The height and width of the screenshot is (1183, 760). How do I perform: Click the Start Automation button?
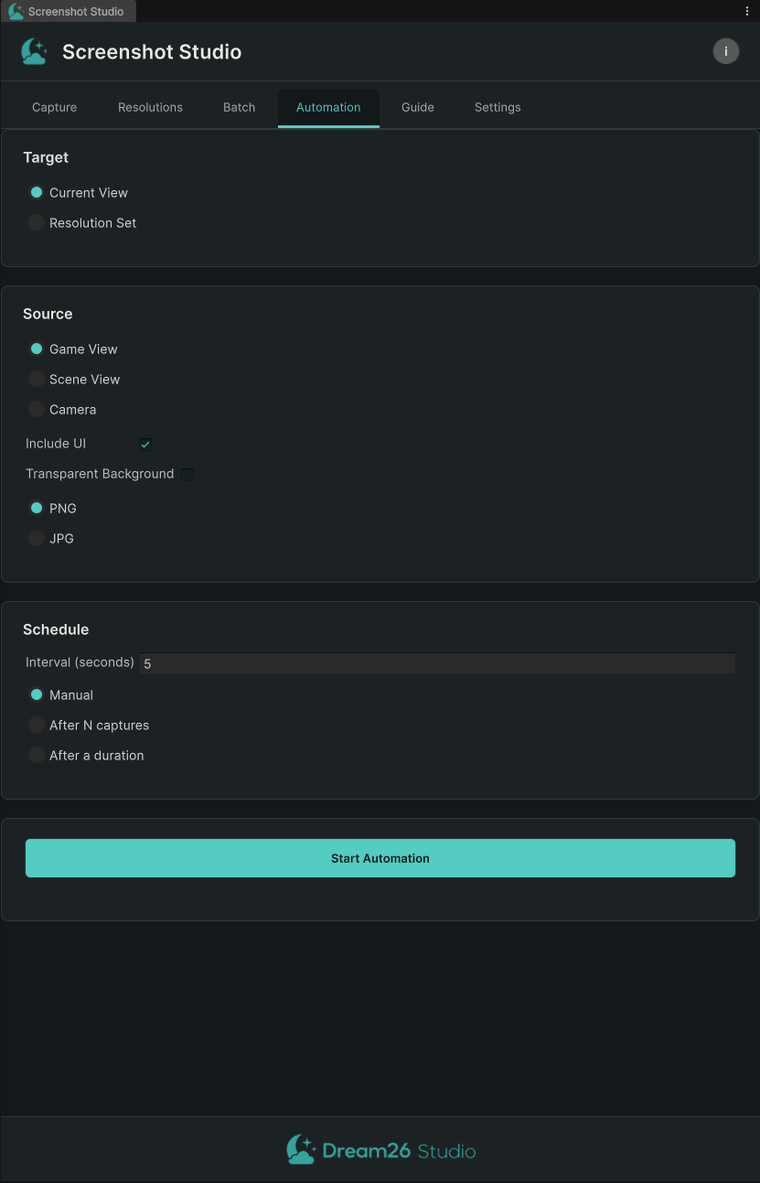380,858
